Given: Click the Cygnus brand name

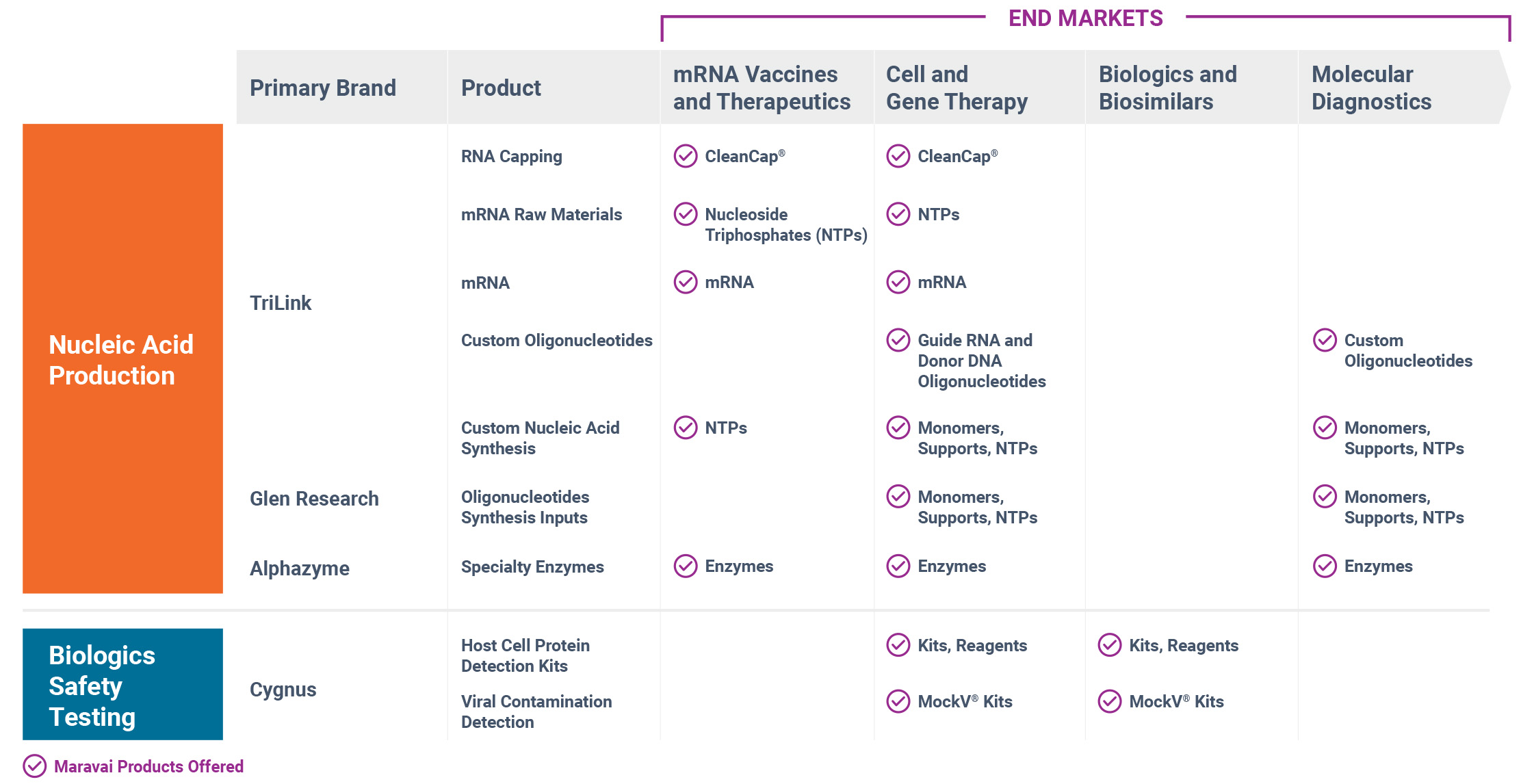Looking at the screenshot, I should click(283, 689).
